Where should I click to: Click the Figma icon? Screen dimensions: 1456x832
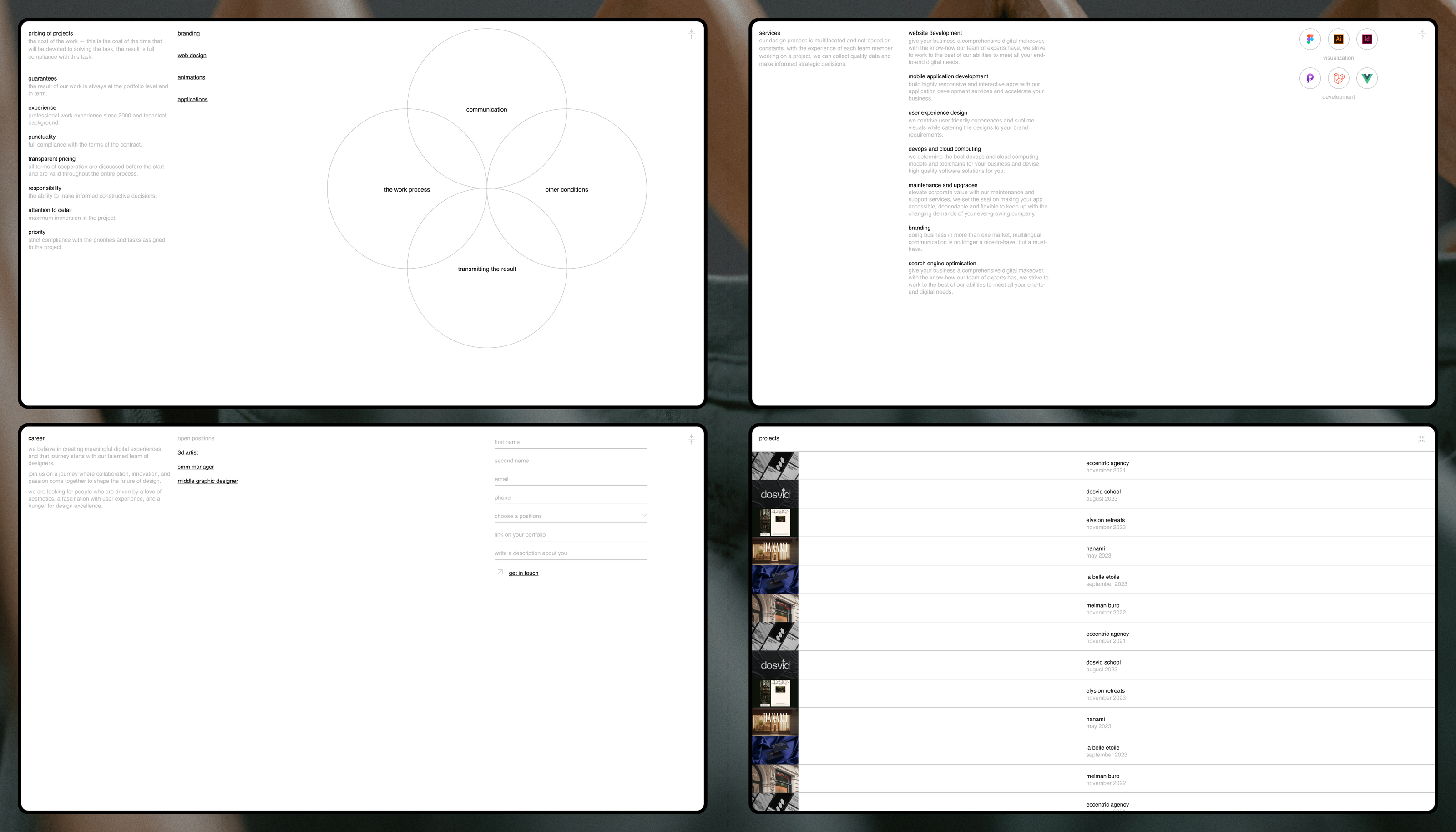click(x=1310, y=39)
